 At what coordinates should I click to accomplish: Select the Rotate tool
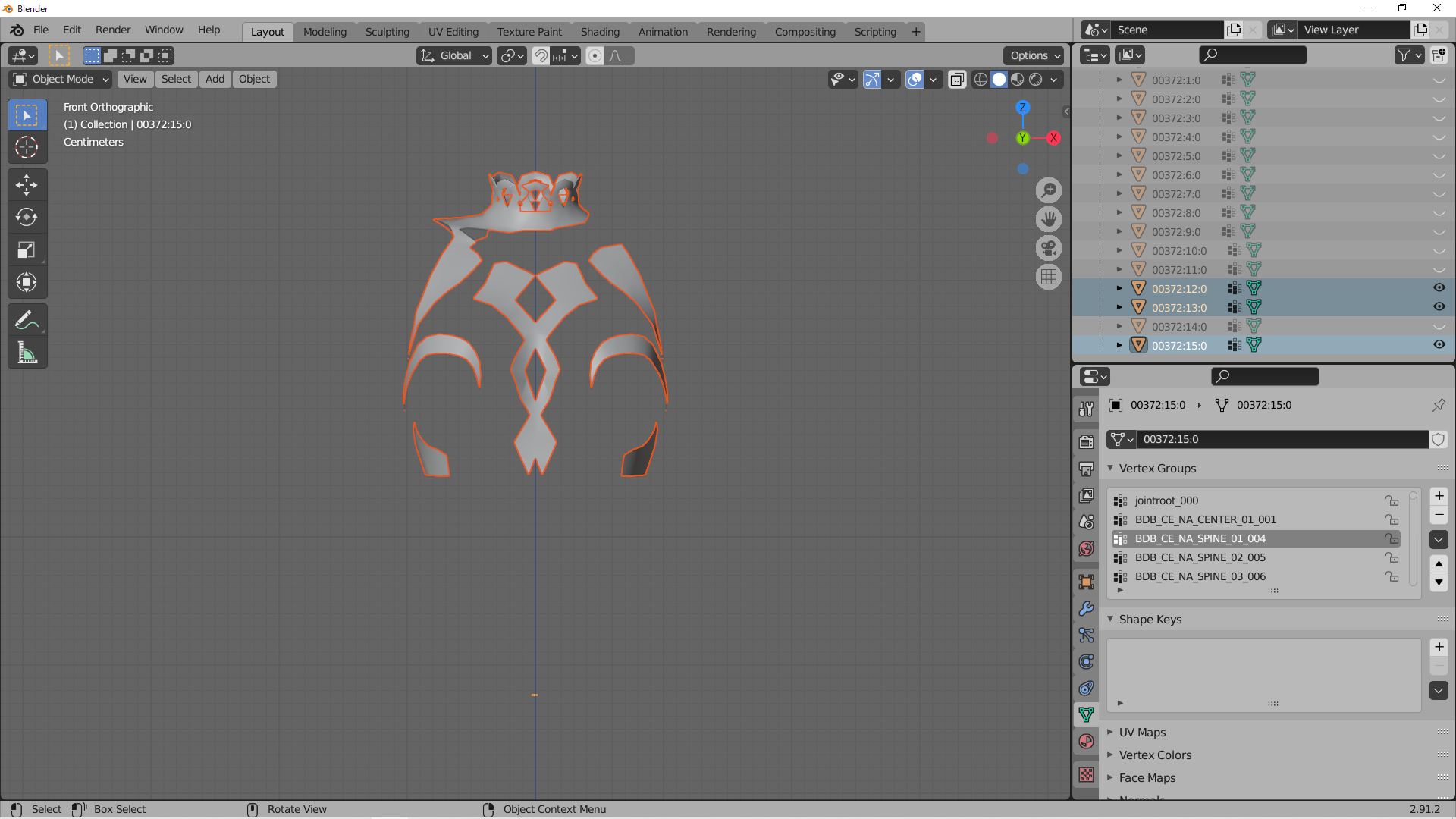pyautogui.click(x=27, y=218)
